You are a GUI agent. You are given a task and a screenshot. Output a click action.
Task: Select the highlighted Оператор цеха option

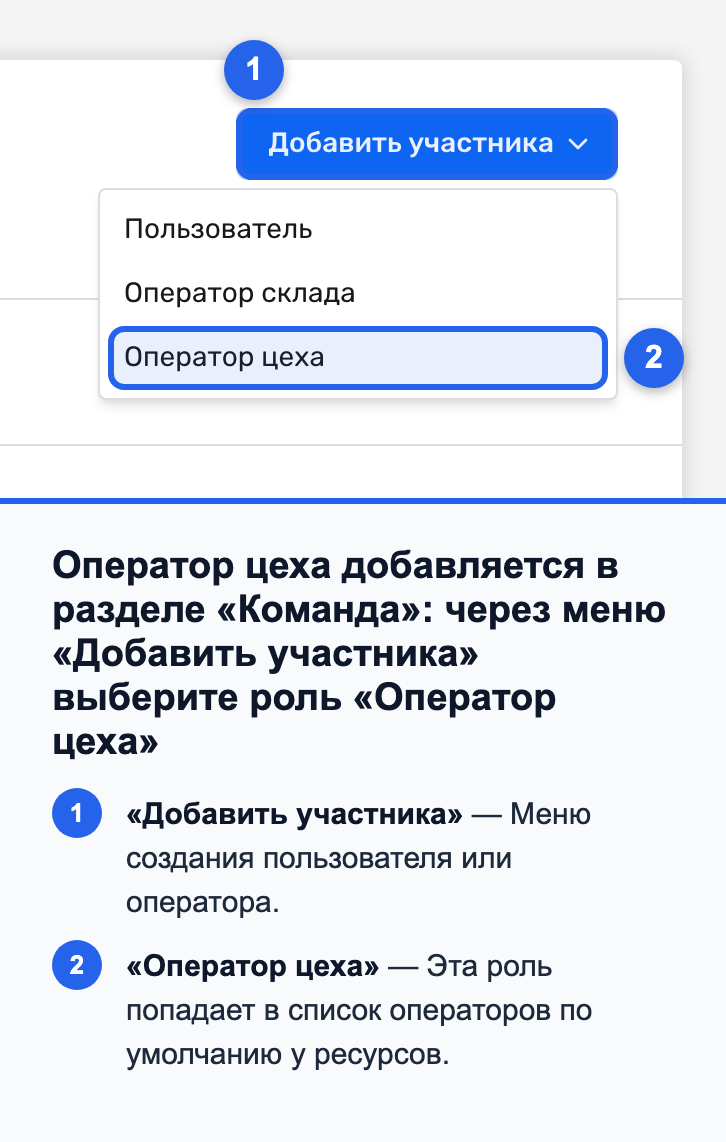click(358, 358)
